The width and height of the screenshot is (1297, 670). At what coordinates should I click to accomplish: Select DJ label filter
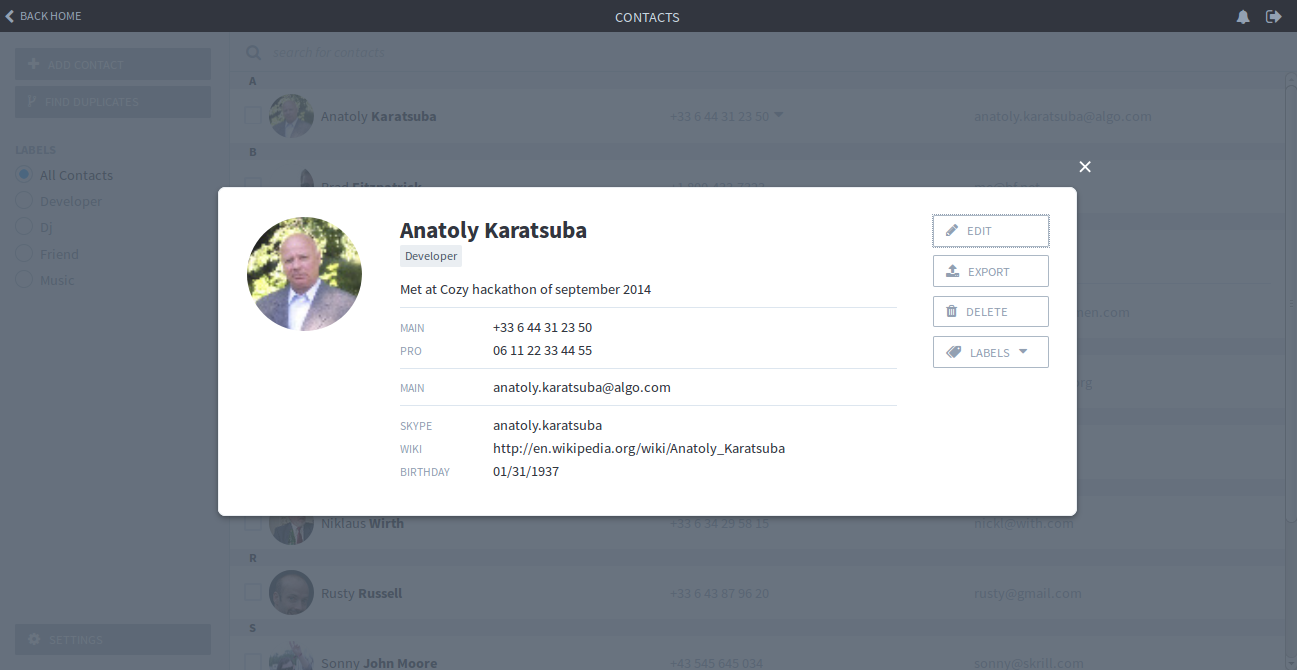tap(34, 227)
